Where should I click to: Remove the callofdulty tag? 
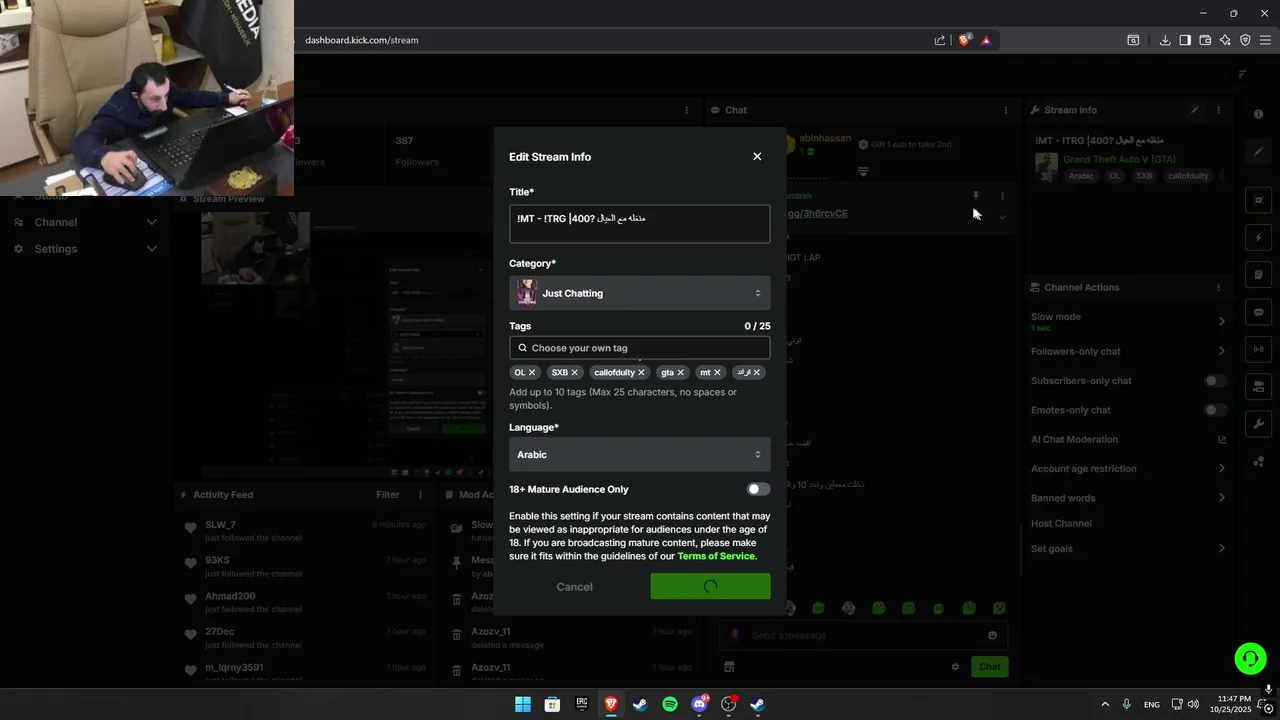(641, 372)
